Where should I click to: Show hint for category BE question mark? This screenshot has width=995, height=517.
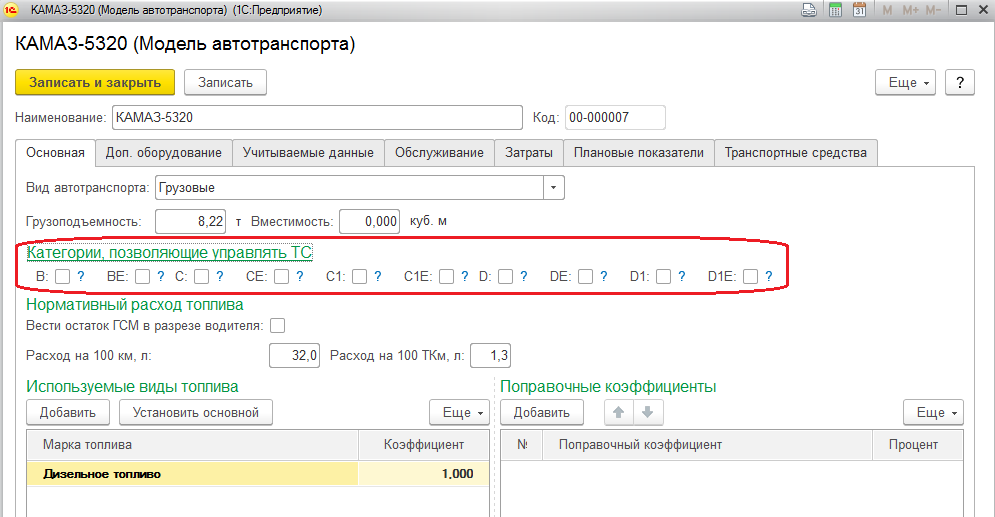click(161, 277)
